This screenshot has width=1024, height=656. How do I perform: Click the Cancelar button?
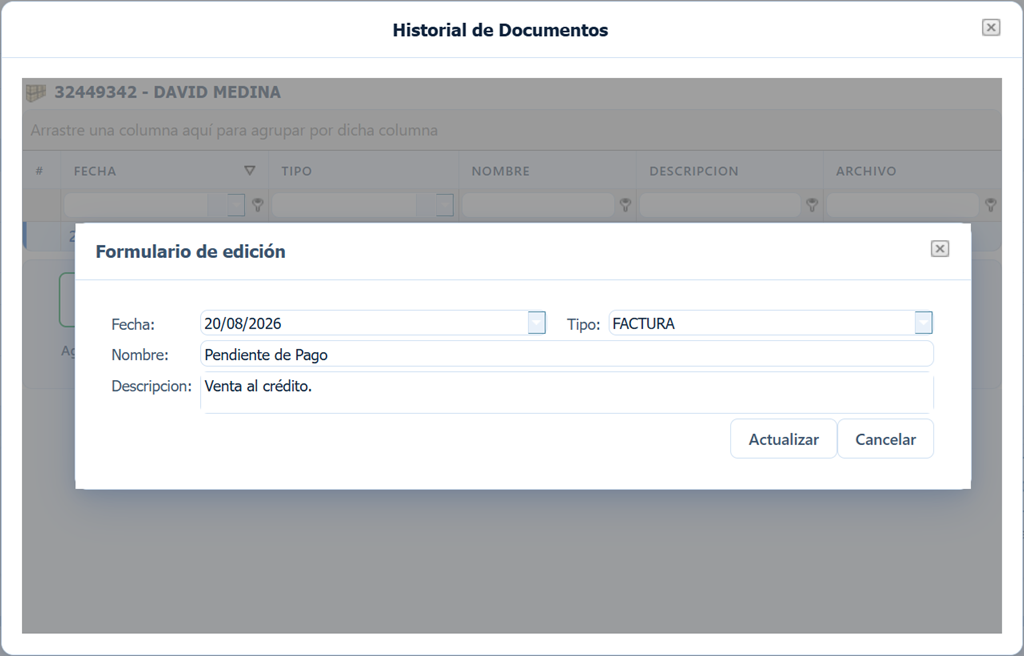(x=885, y=439)
